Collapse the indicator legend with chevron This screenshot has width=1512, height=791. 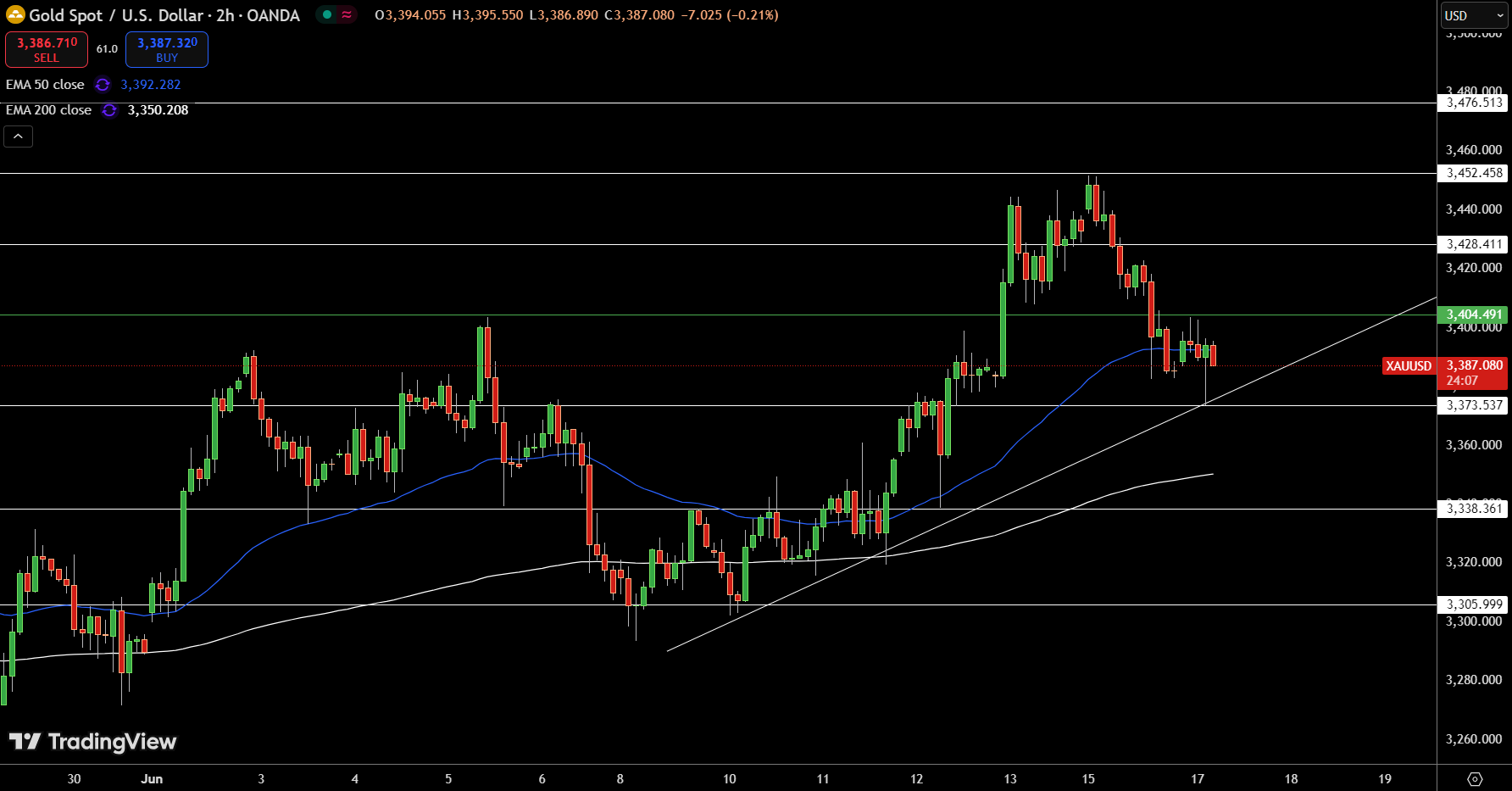click(x=18, y=136)
